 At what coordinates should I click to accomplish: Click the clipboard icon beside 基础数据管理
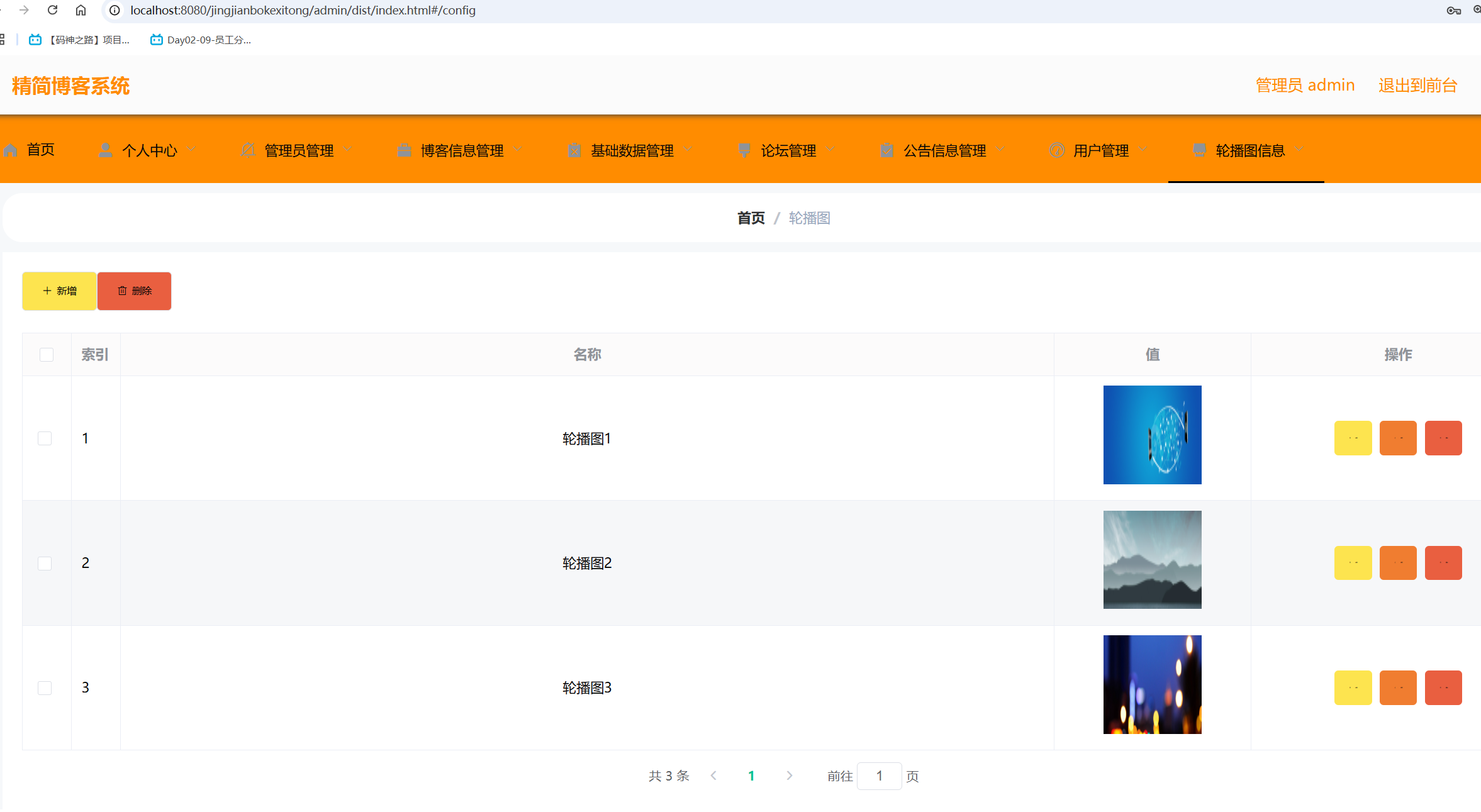click(x=574, y=150)
